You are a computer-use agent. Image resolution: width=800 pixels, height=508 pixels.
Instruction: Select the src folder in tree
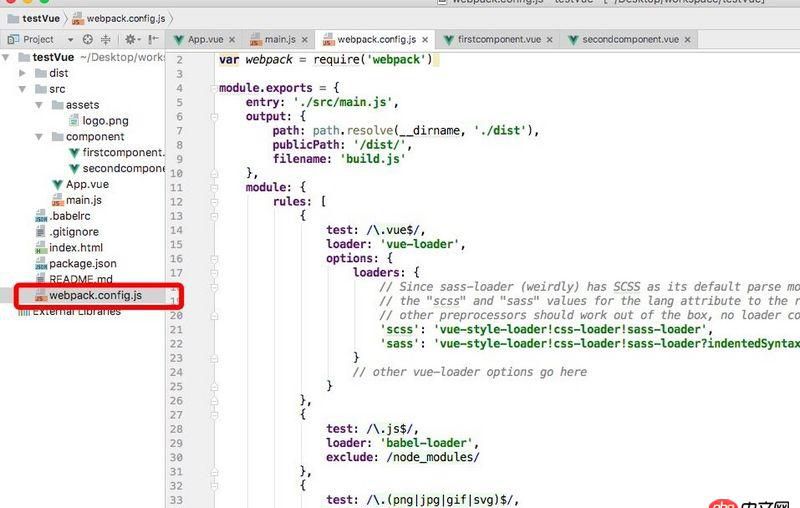pos(57,89)
